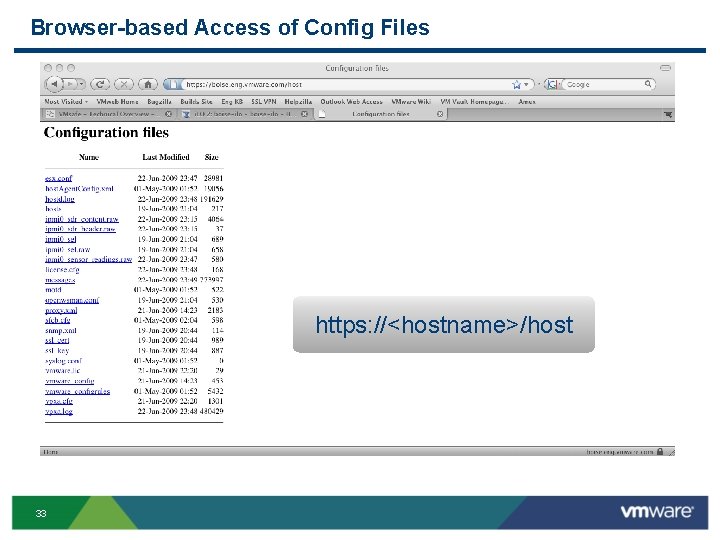Screen dimensions: 720x540
Task: Open the VM Vault Homepage bookmark
Action: click(x=474, y=101)
